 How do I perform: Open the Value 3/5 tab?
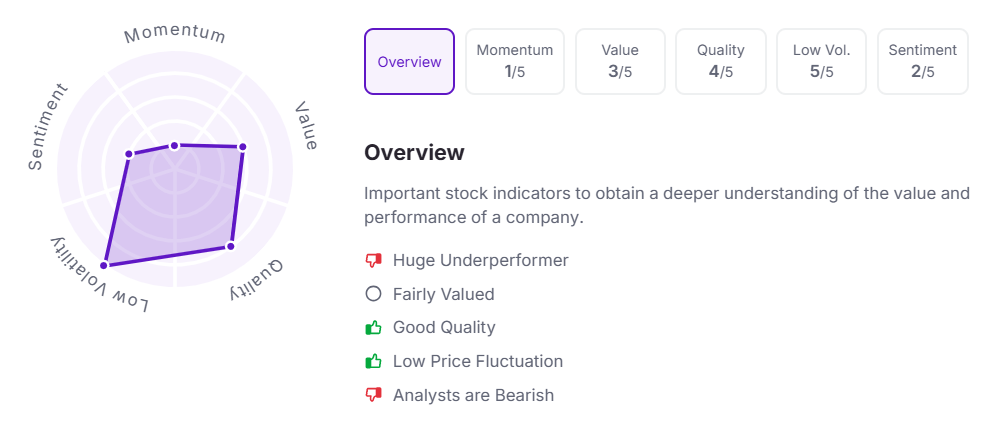pyautogui.click(x=620, y=62)
